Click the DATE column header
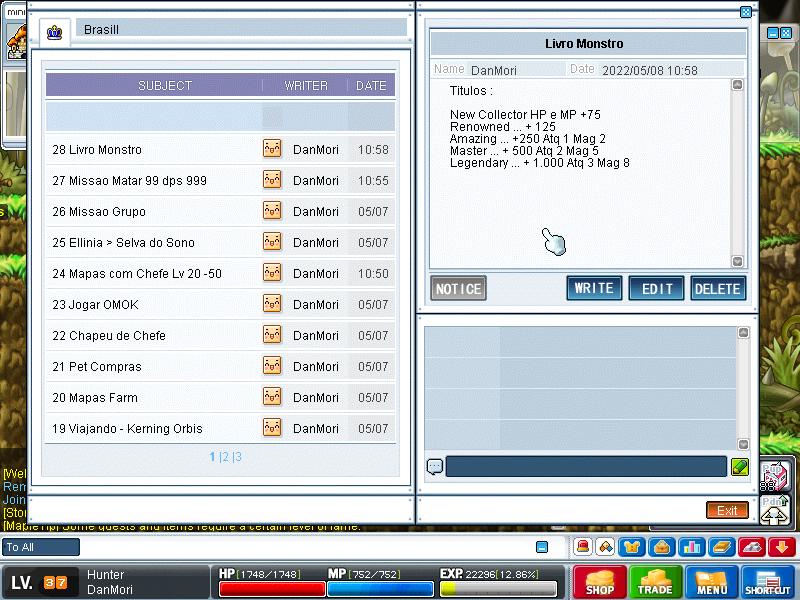Viewport: 800px width, 600px height. 371,86
